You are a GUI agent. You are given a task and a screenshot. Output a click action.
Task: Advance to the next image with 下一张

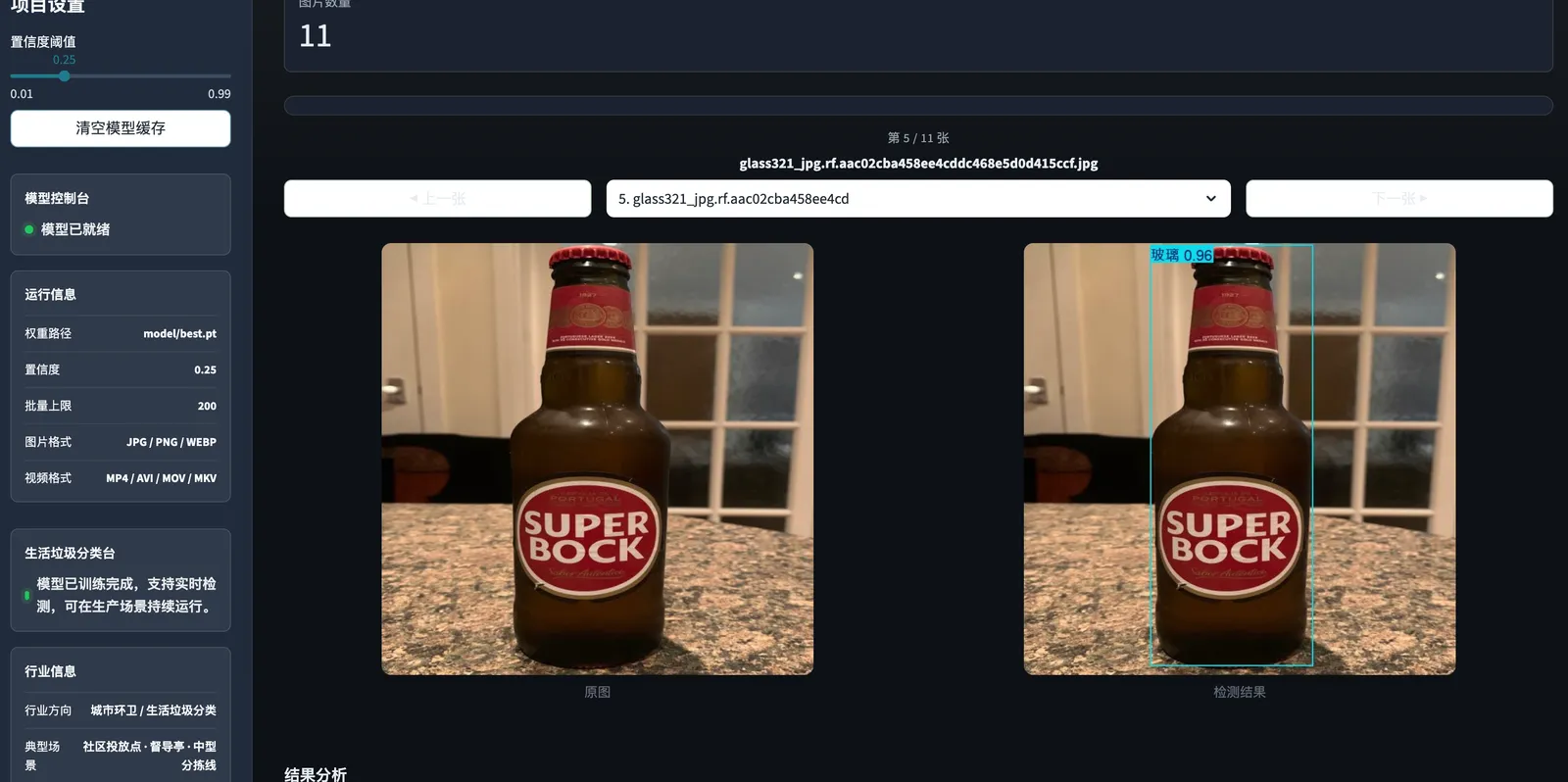pos(1399,198)
